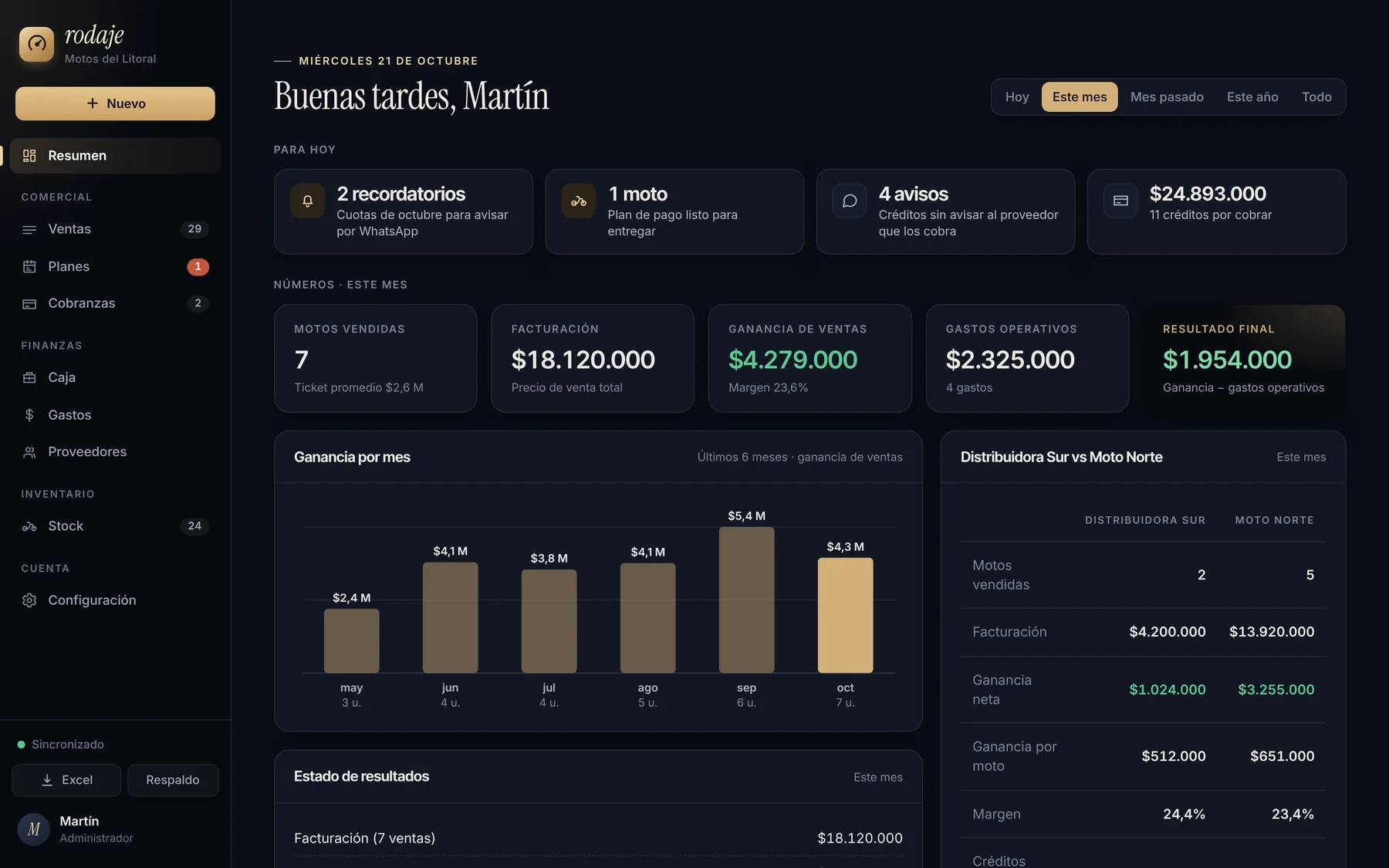Click the Motos vendidas stat card

[376, 358]
